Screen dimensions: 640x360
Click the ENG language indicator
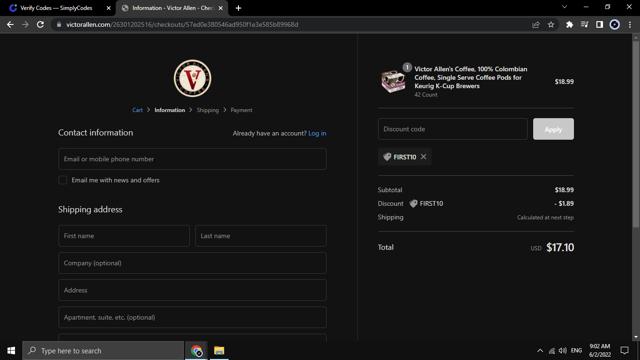[x=576, y=351]
